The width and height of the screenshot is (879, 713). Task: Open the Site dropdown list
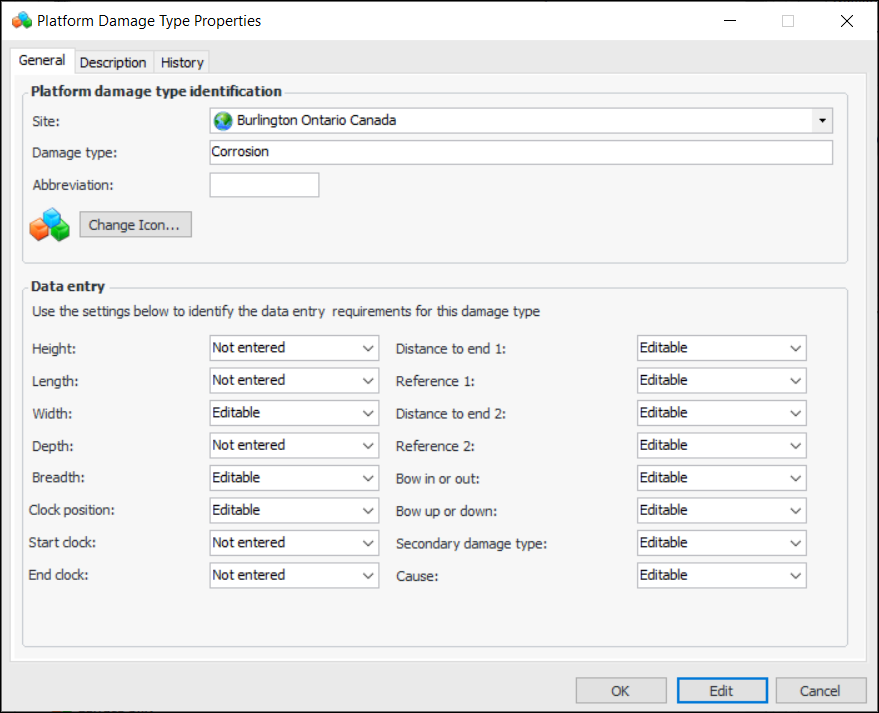[x=821, y=121]
